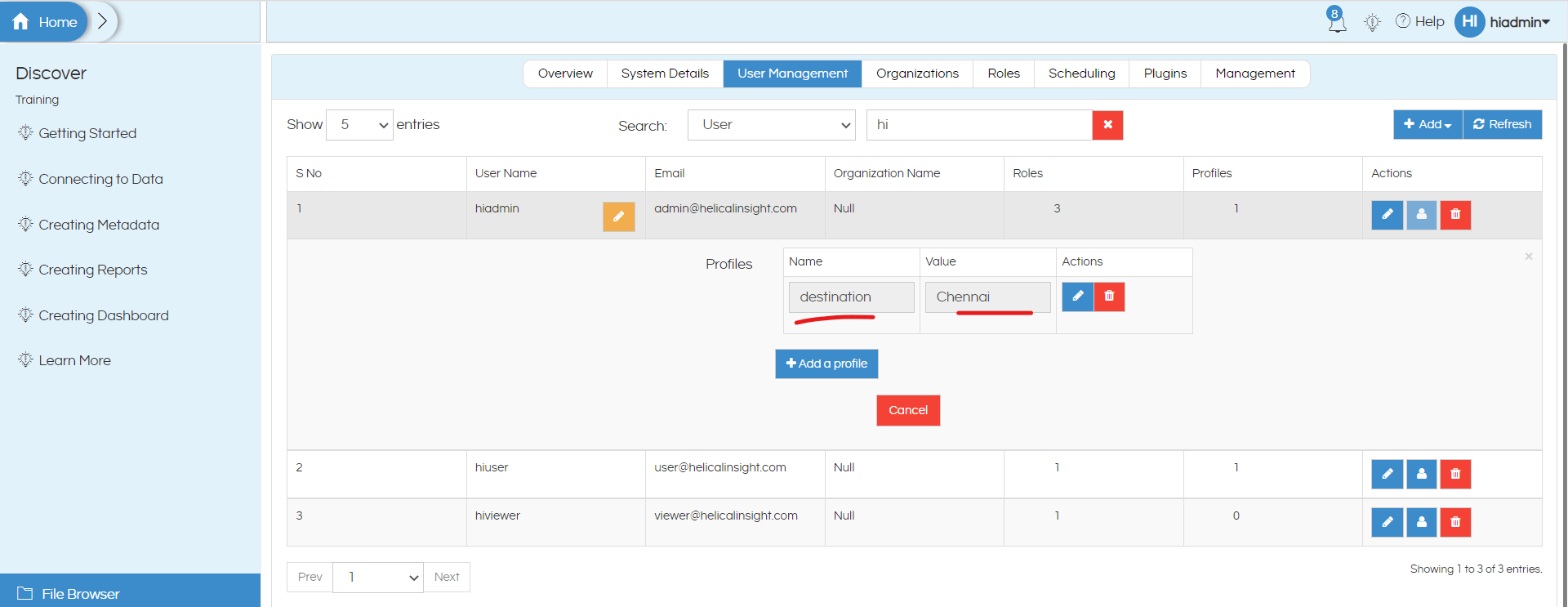Open the profile icon for hiadmin row
The width and height of the screenshot is (1568, 607).
(x=1422, y=215)
